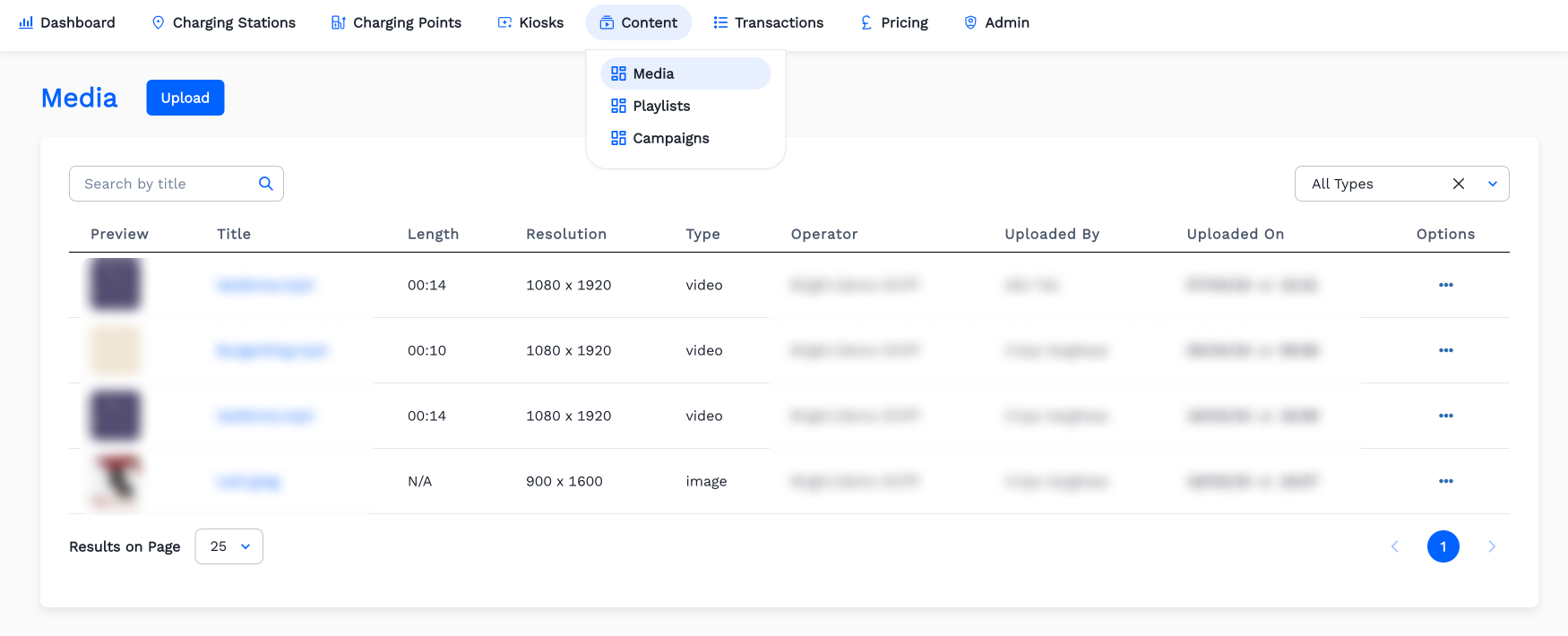Viewport: 1568px width, 636px height.
Task: Go to previous page arrow
Action: pos(1394,546)
